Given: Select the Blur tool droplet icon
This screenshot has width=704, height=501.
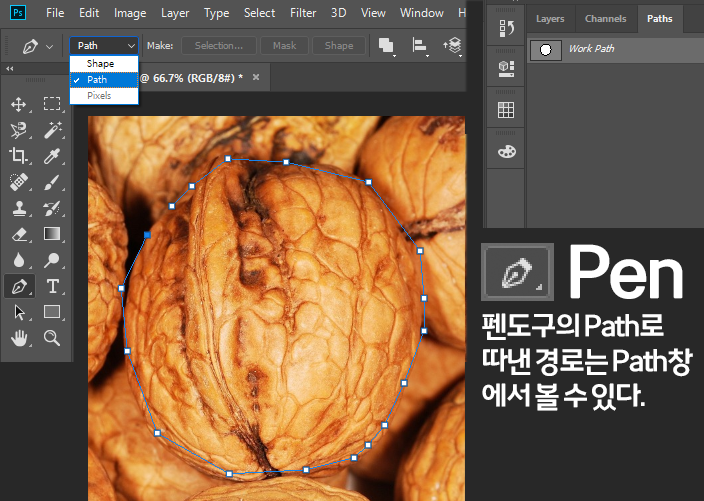Looking at the screenshot, I should [18, 260].
